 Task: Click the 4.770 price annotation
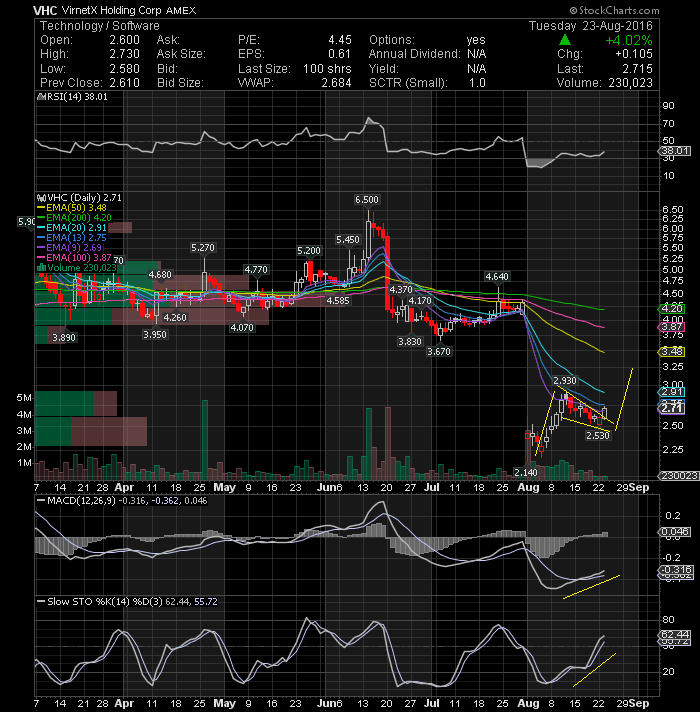point(256,270)
